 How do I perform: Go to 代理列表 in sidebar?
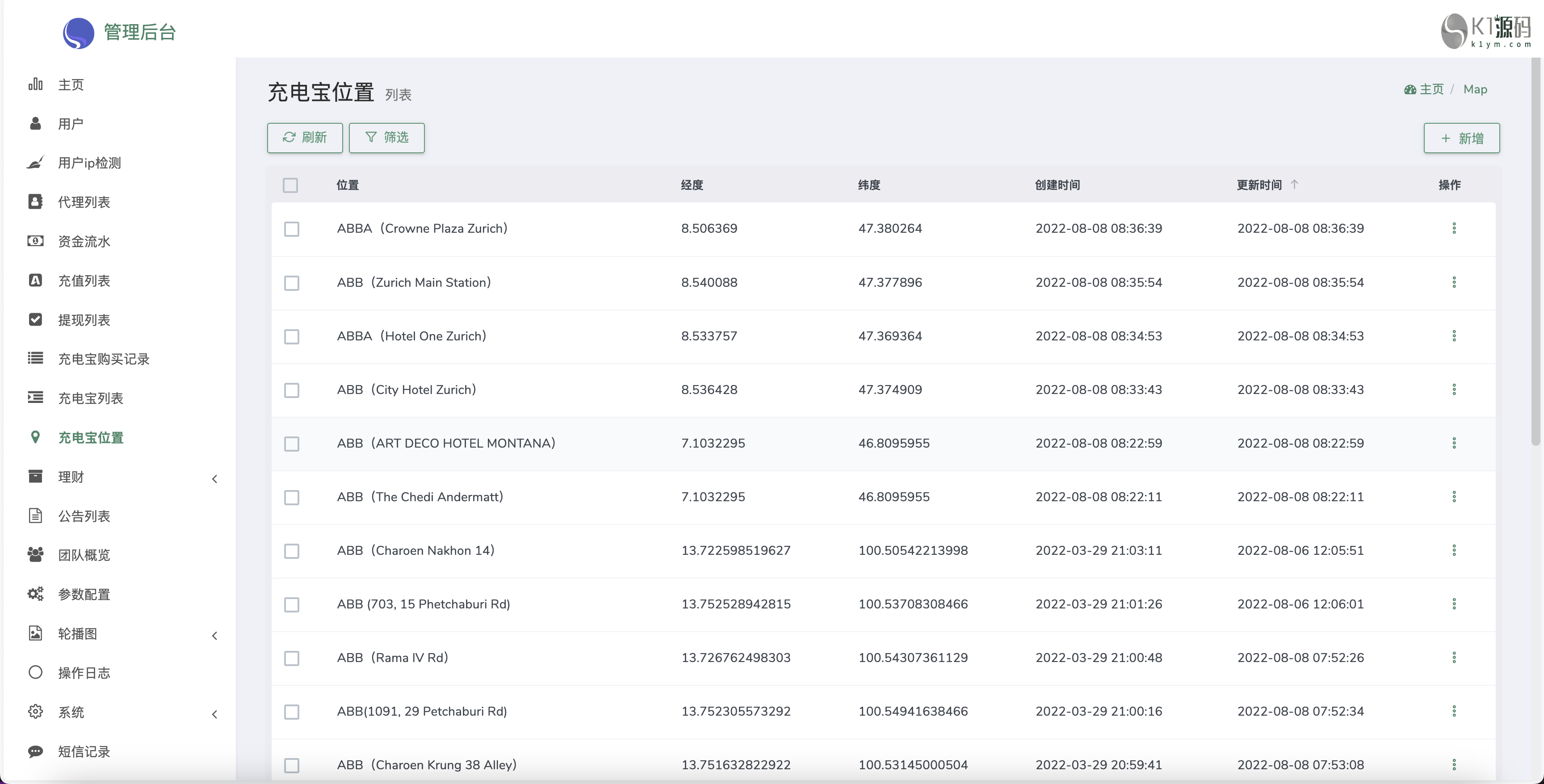tap(84, 202)
